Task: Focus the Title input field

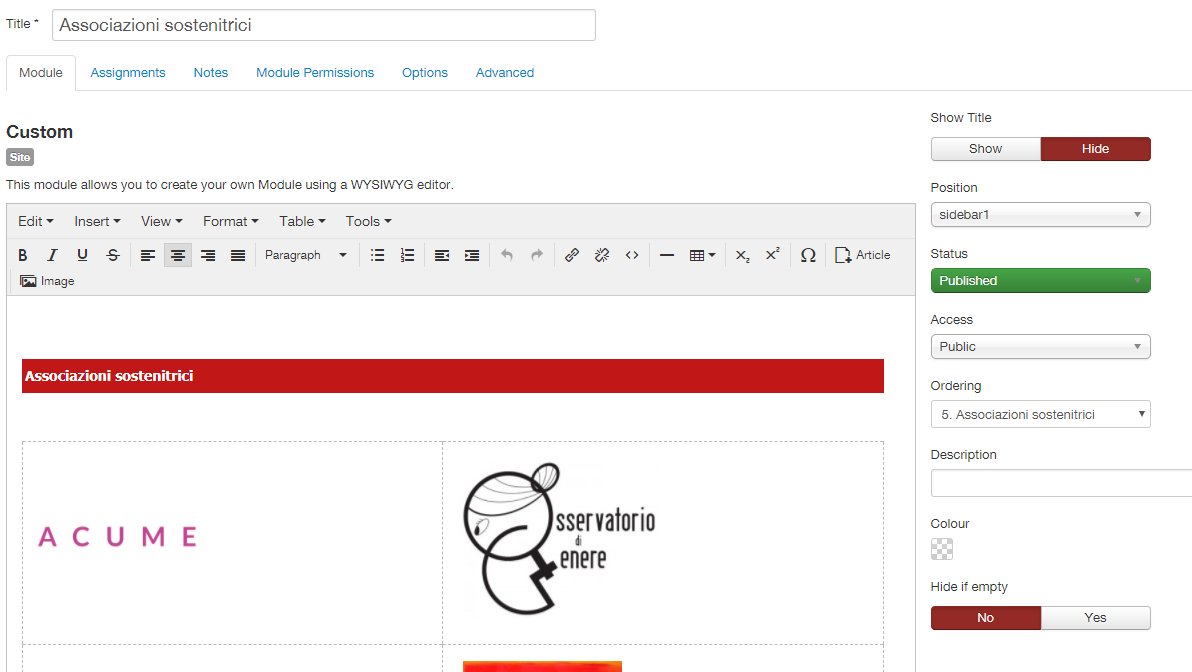Action: [324, 25]
